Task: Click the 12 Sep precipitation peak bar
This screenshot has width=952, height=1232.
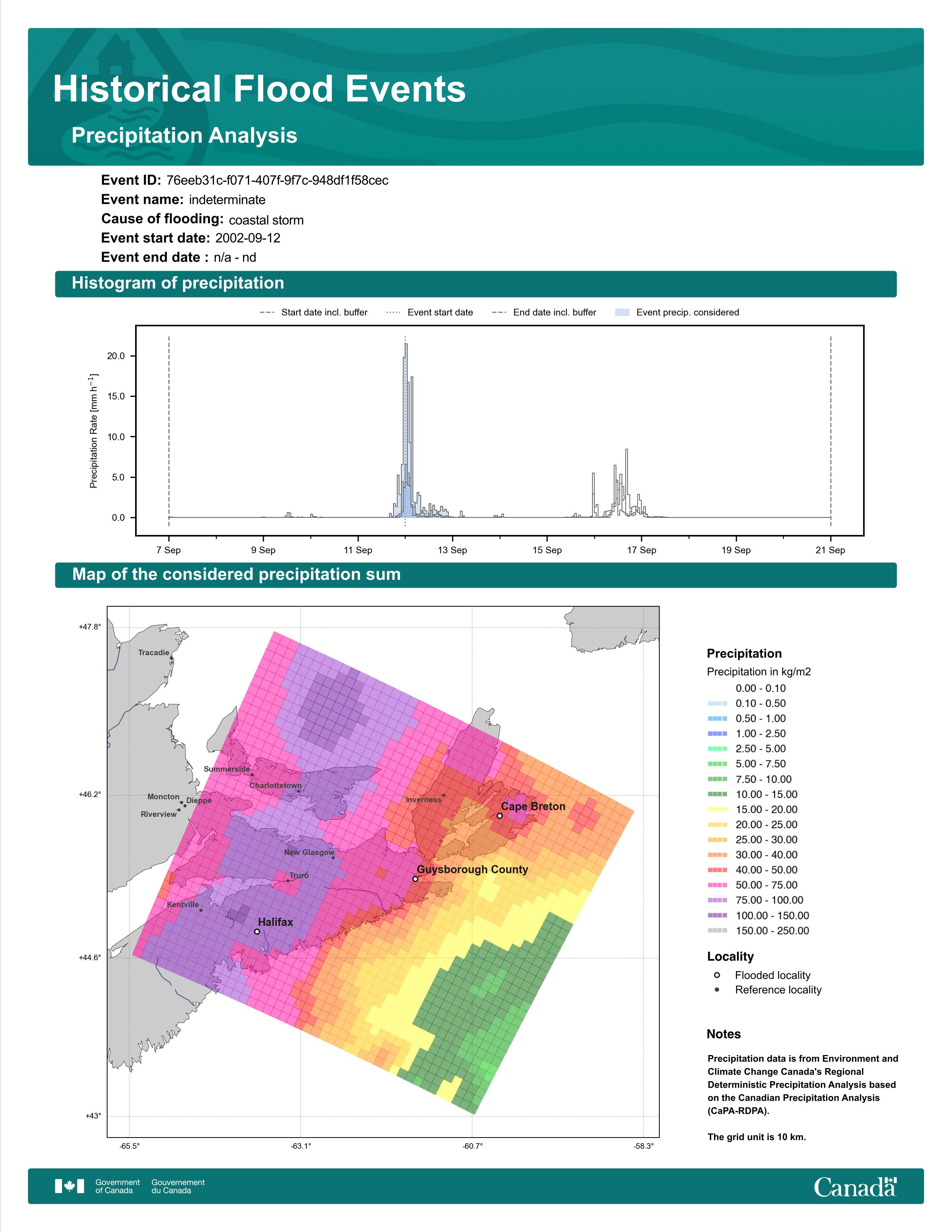Action: pyautogui.click(x=406, y=430)
